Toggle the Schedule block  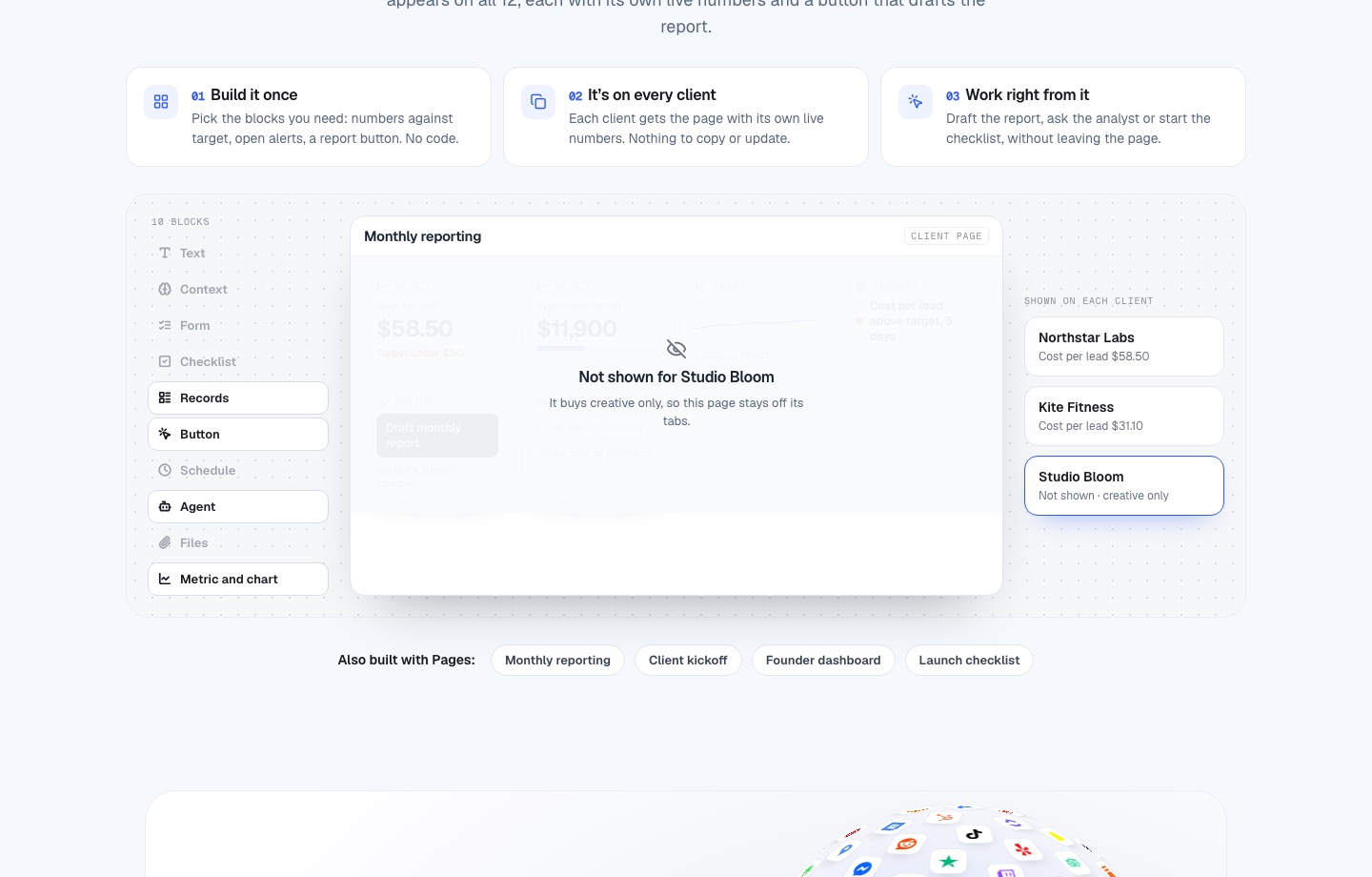(238, 470)
